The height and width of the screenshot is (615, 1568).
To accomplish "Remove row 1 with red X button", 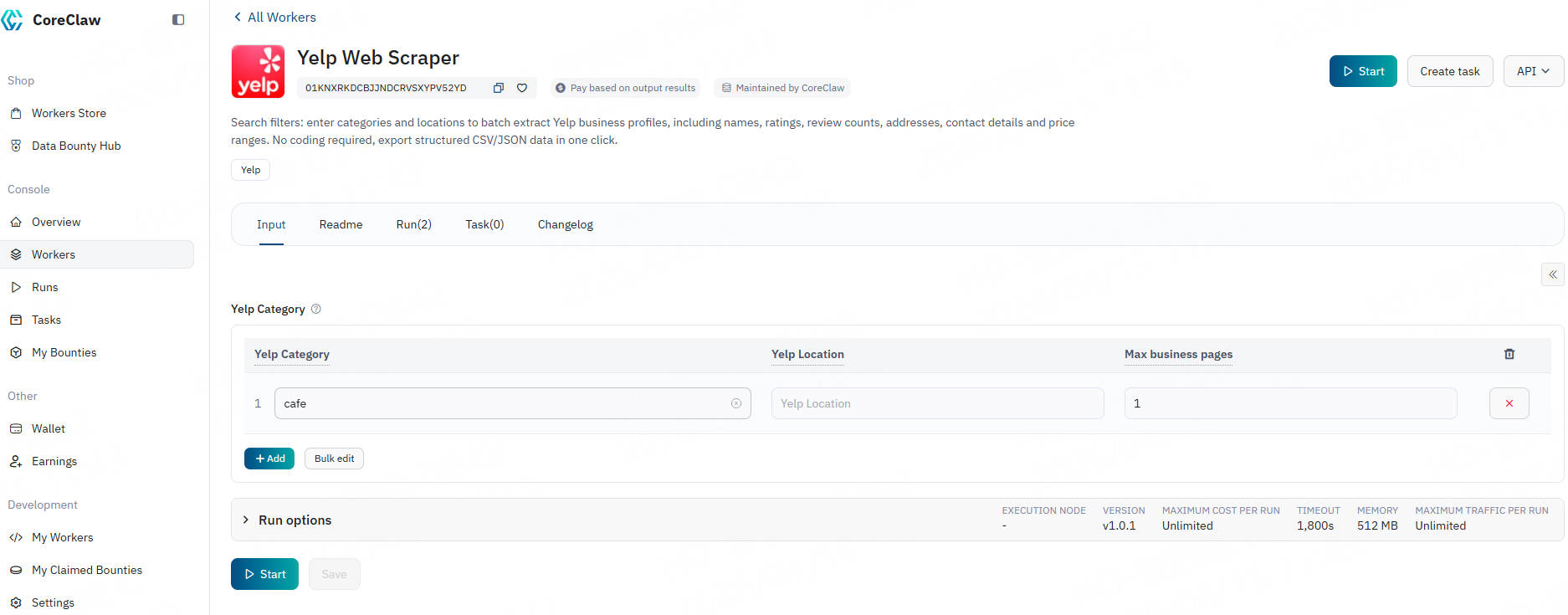I will pyautogui.click(x=1509, y=403).
